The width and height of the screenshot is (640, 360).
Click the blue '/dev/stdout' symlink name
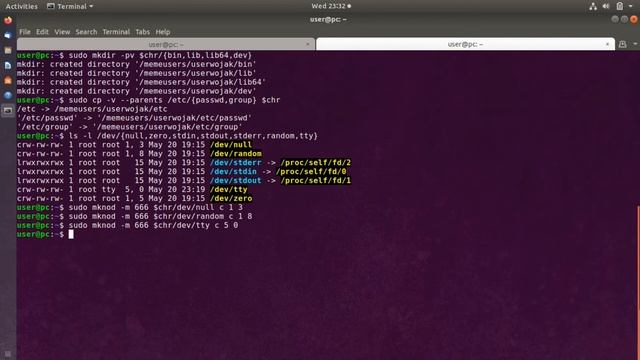click(236, 181)
